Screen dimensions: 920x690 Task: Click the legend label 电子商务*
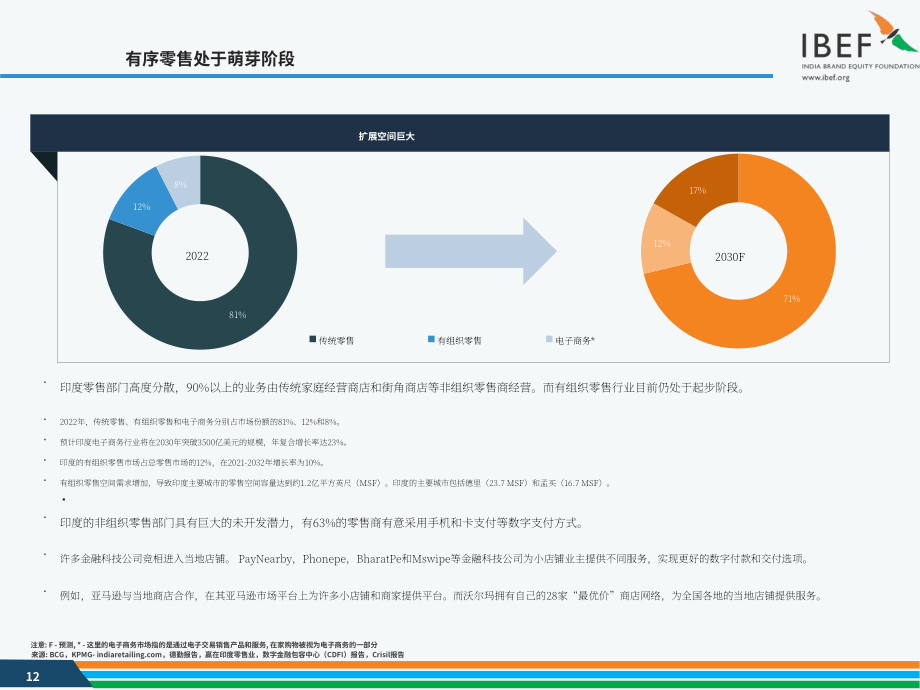[575, 340]
